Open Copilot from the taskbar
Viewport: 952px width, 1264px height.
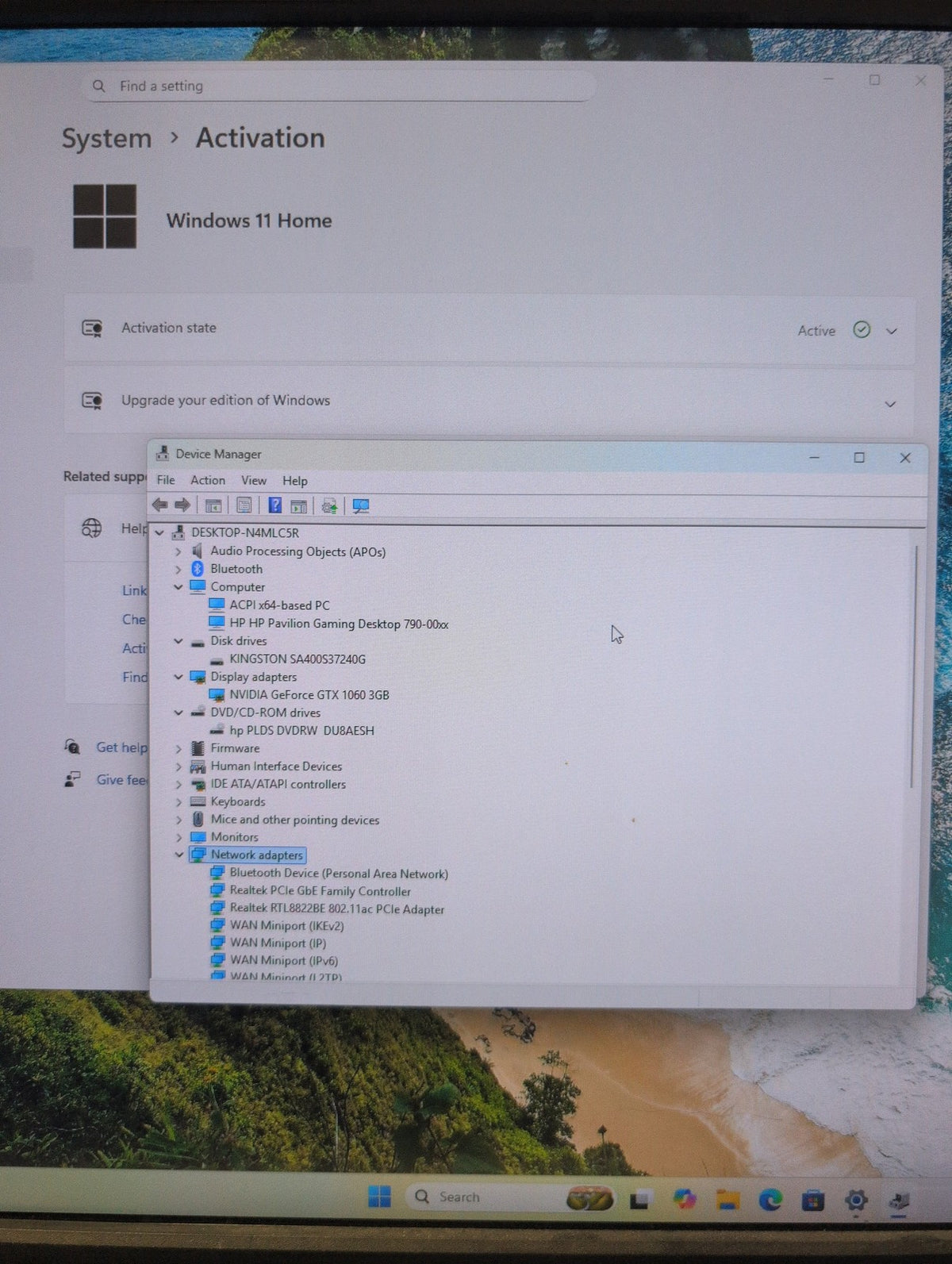click(x=684, y=1199)
